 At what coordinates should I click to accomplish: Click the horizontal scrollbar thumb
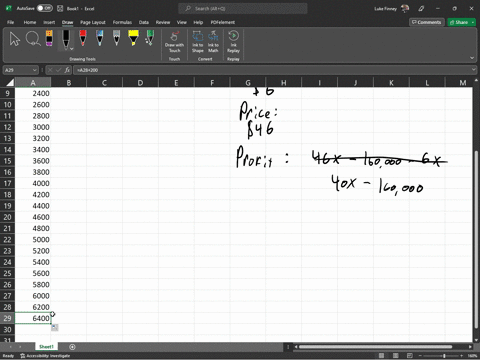click(375, 347)
